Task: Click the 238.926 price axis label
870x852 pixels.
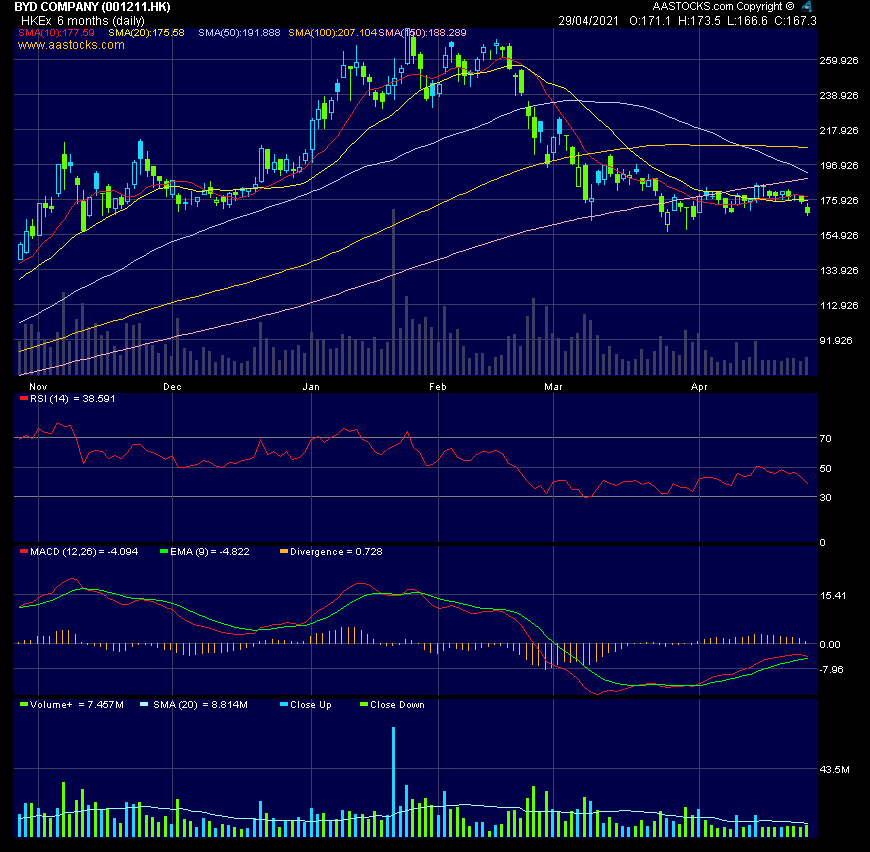Action: [x=839, y=95]
